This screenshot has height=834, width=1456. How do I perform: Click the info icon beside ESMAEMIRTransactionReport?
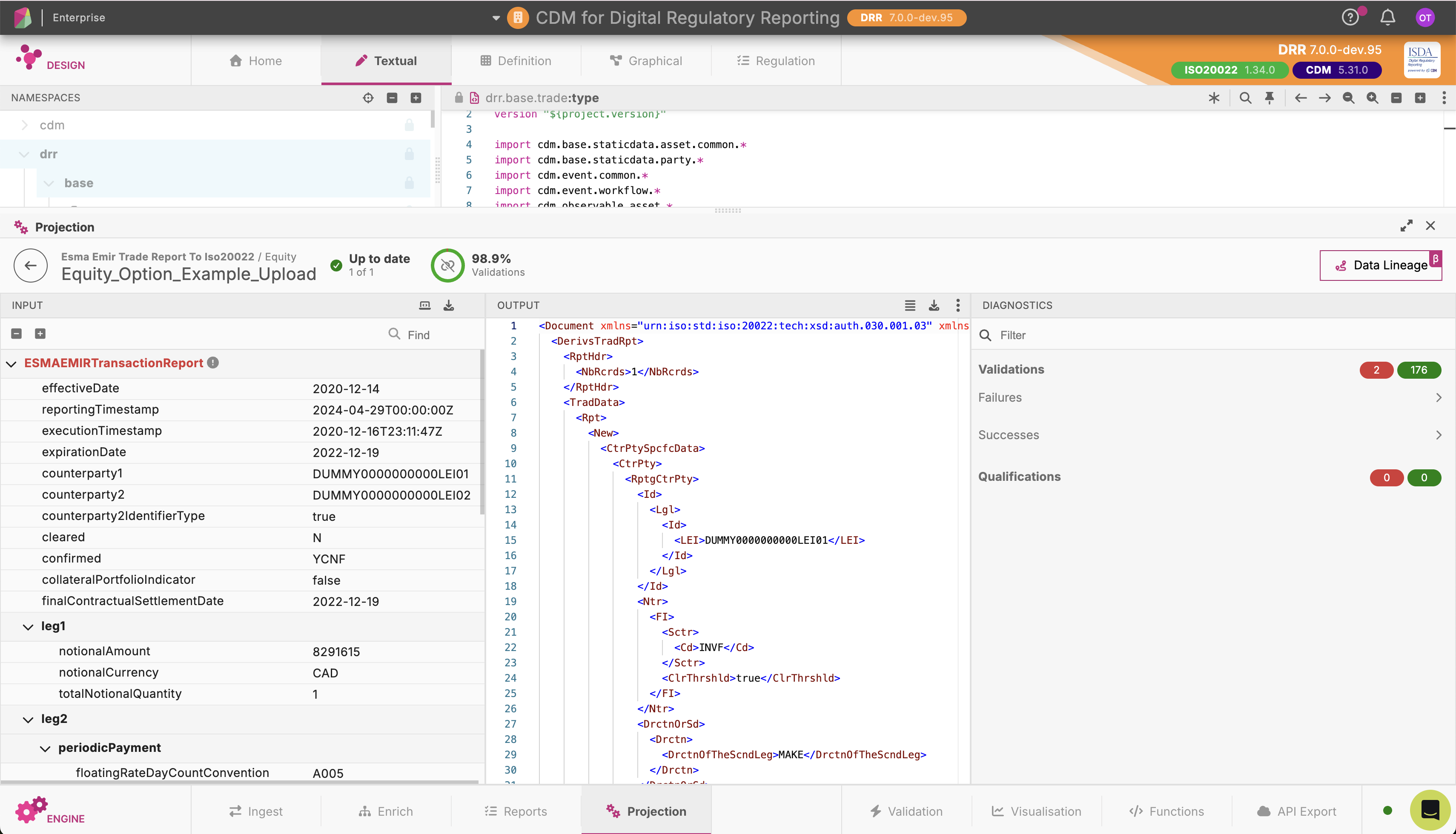tap(212, 363)
